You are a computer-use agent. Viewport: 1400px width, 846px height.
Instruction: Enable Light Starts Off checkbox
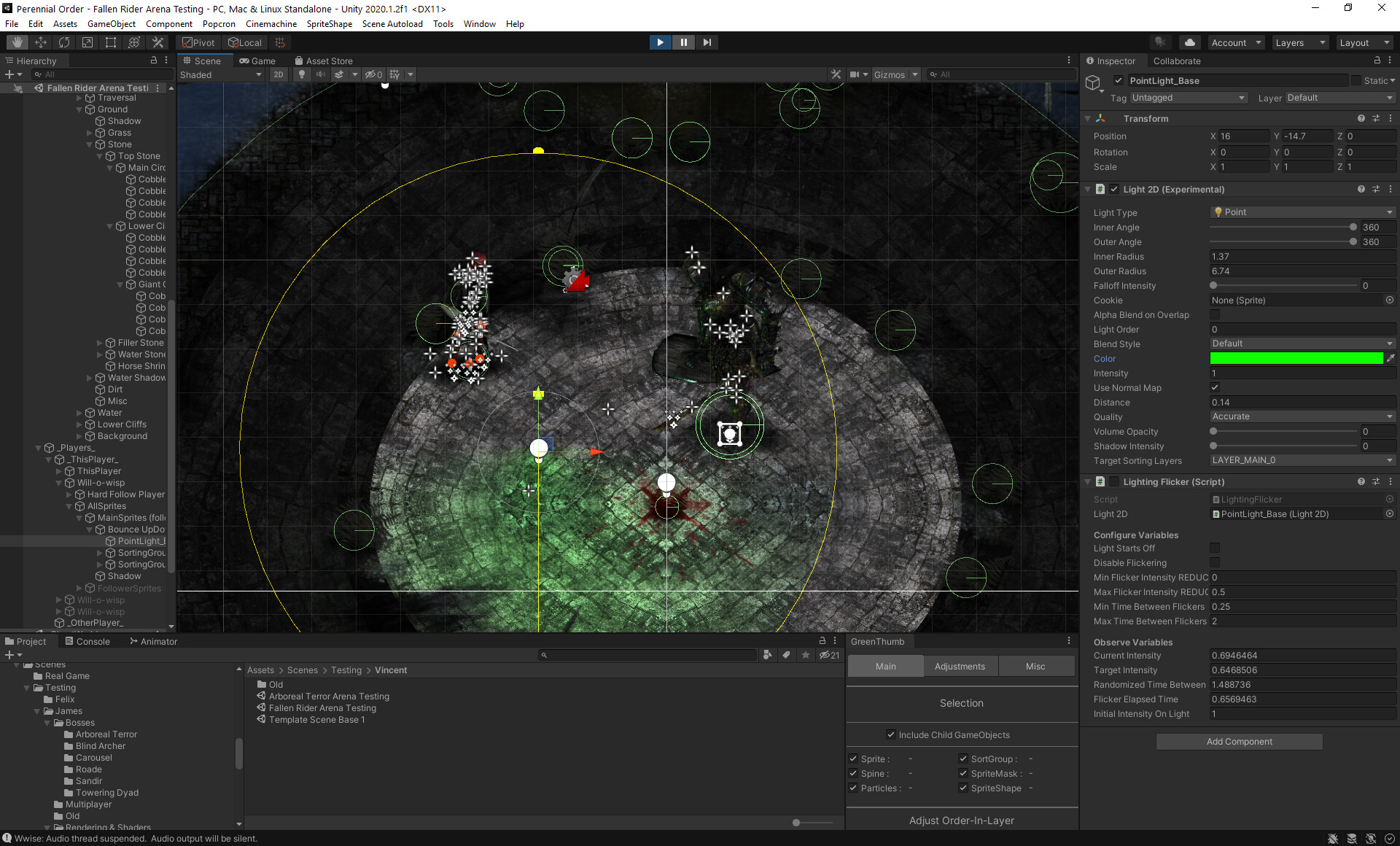pyautogui.click(x=1214, y=548)
